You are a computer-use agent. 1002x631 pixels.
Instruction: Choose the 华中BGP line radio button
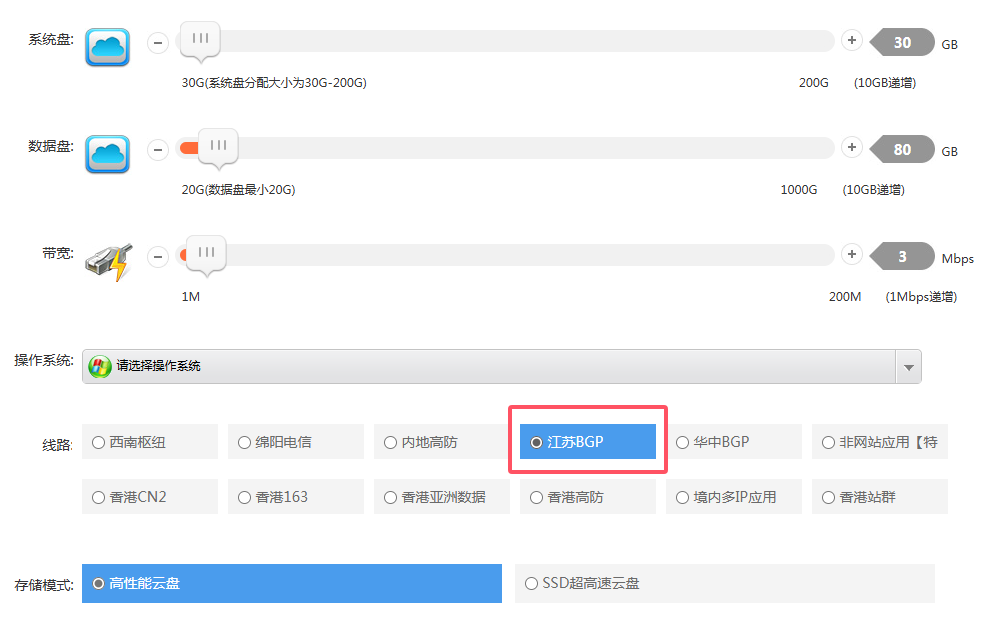coord(733,442)
